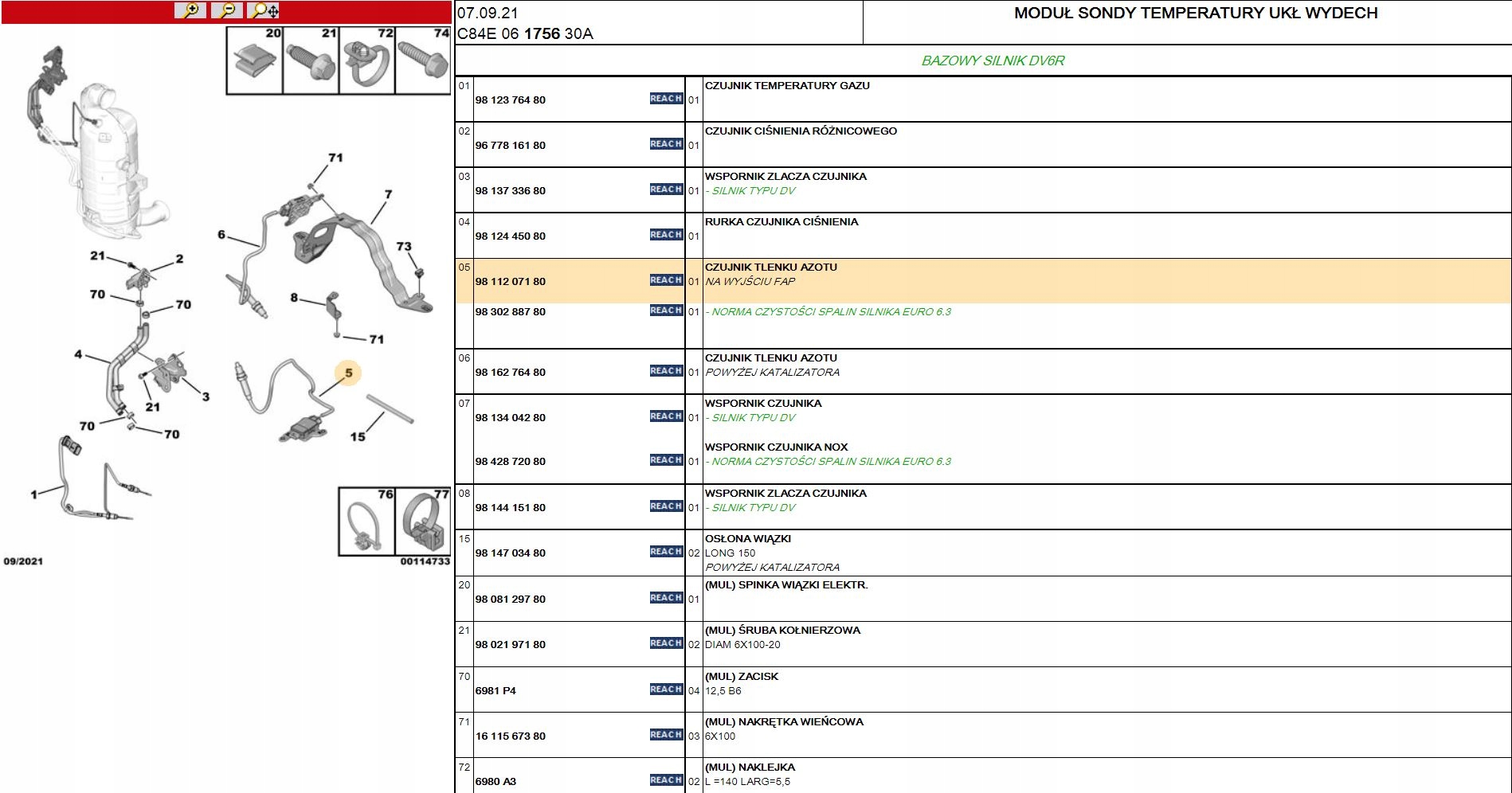Select RURKA CZUJNIKA CIŚNIENIA description
1512x793 pixels.
click(x=781, y=222)
